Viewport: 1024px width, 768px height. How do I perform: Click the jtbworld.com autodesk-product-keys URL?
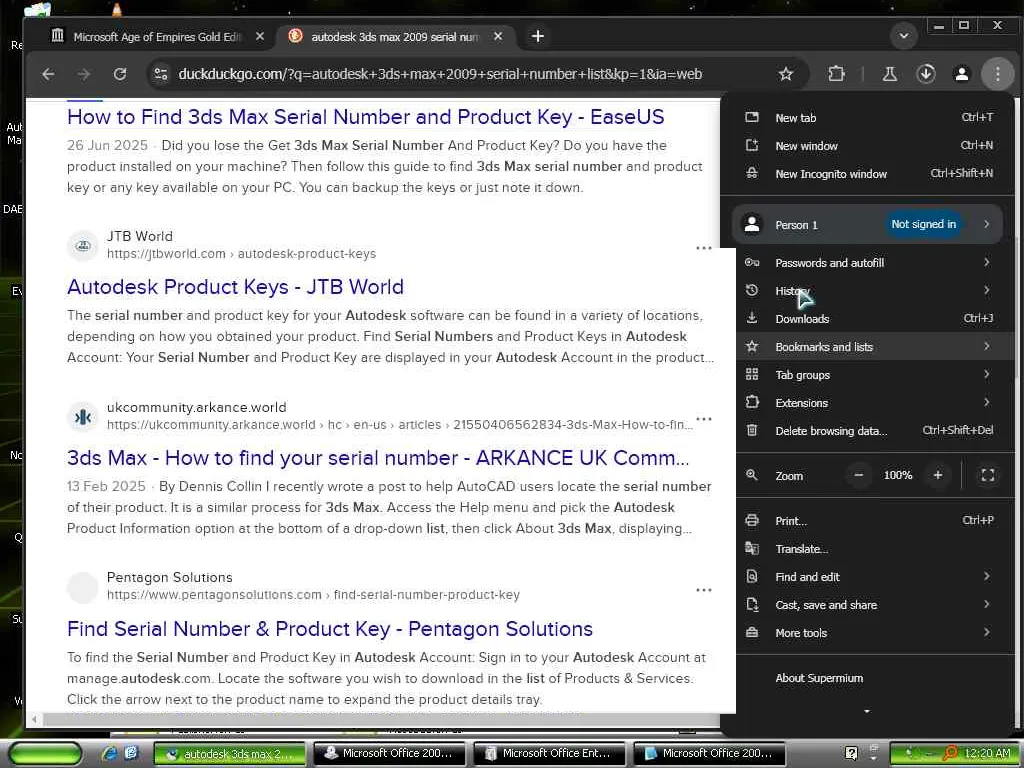click(x=242, y=254)
